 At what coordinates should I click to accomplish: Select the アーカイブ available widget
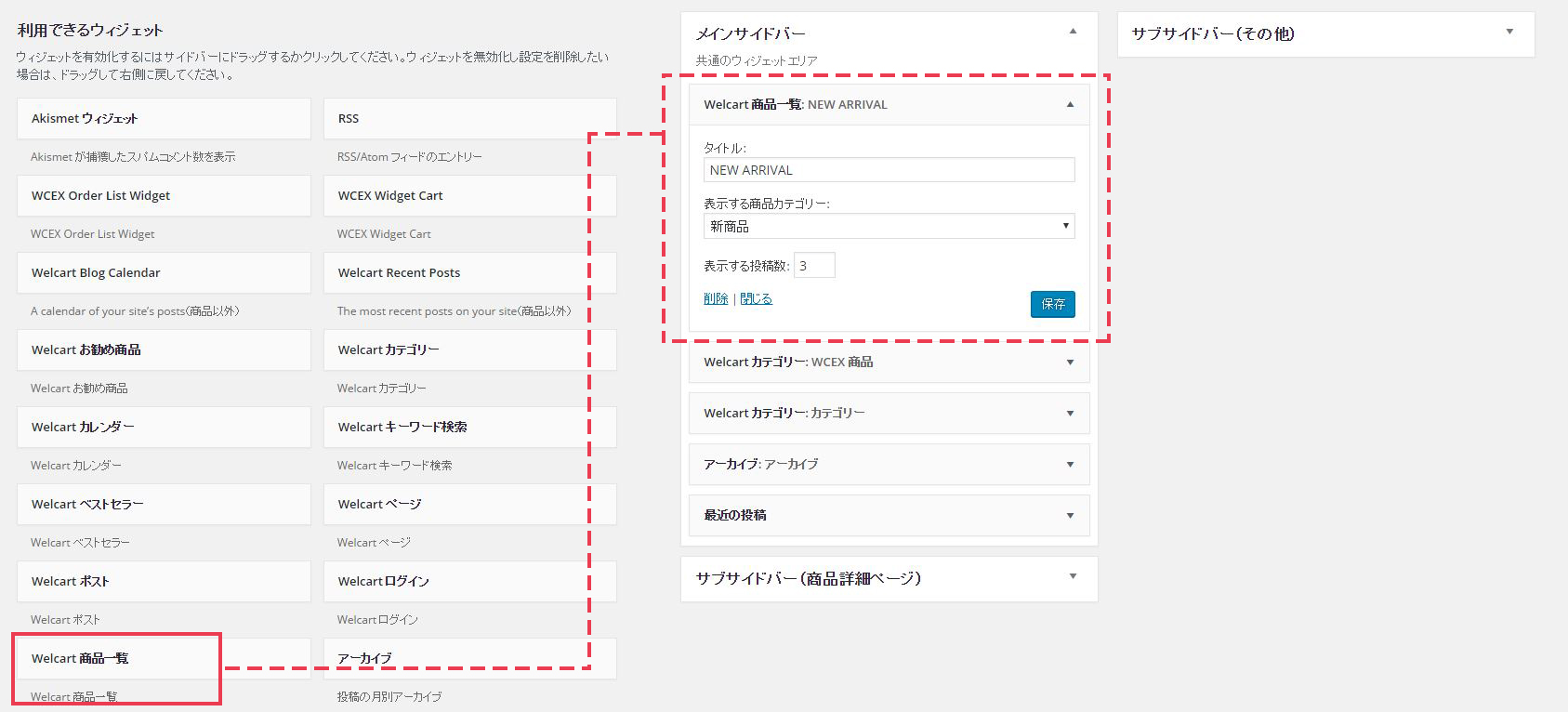coord(470,659)
